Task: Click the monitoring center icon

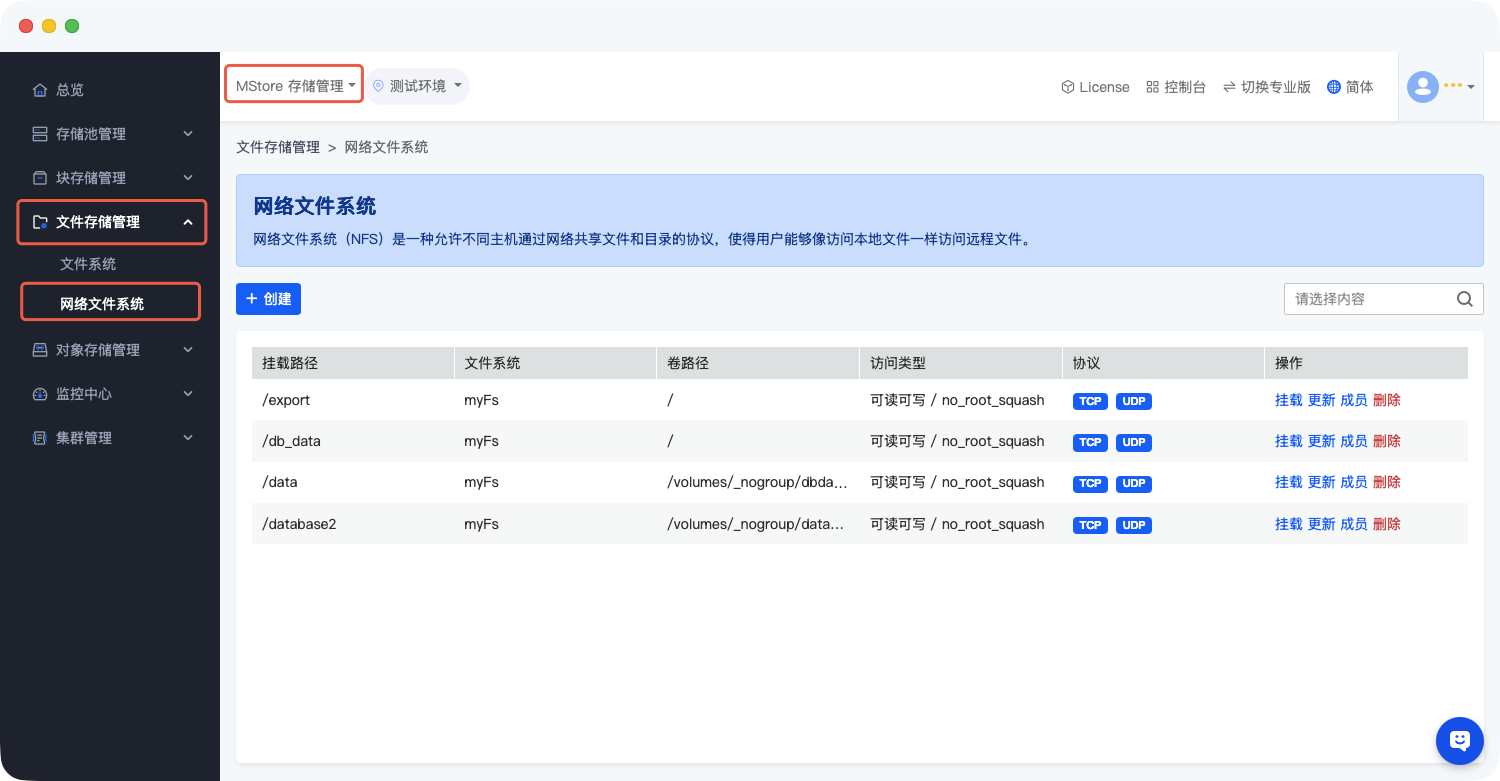Action: pos(40,394)
